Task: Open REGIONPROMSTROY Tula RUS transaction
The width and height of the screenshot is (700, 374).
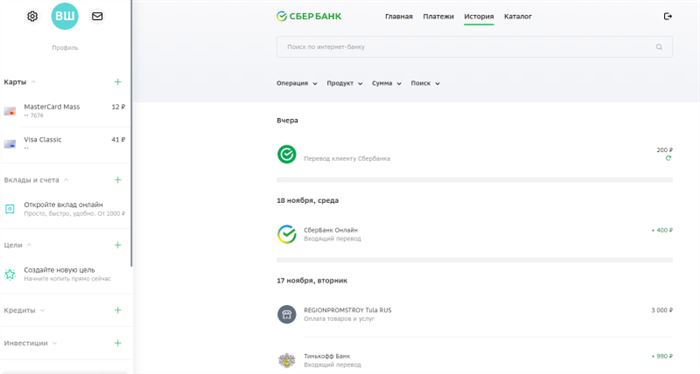Action: click(475, 314)
